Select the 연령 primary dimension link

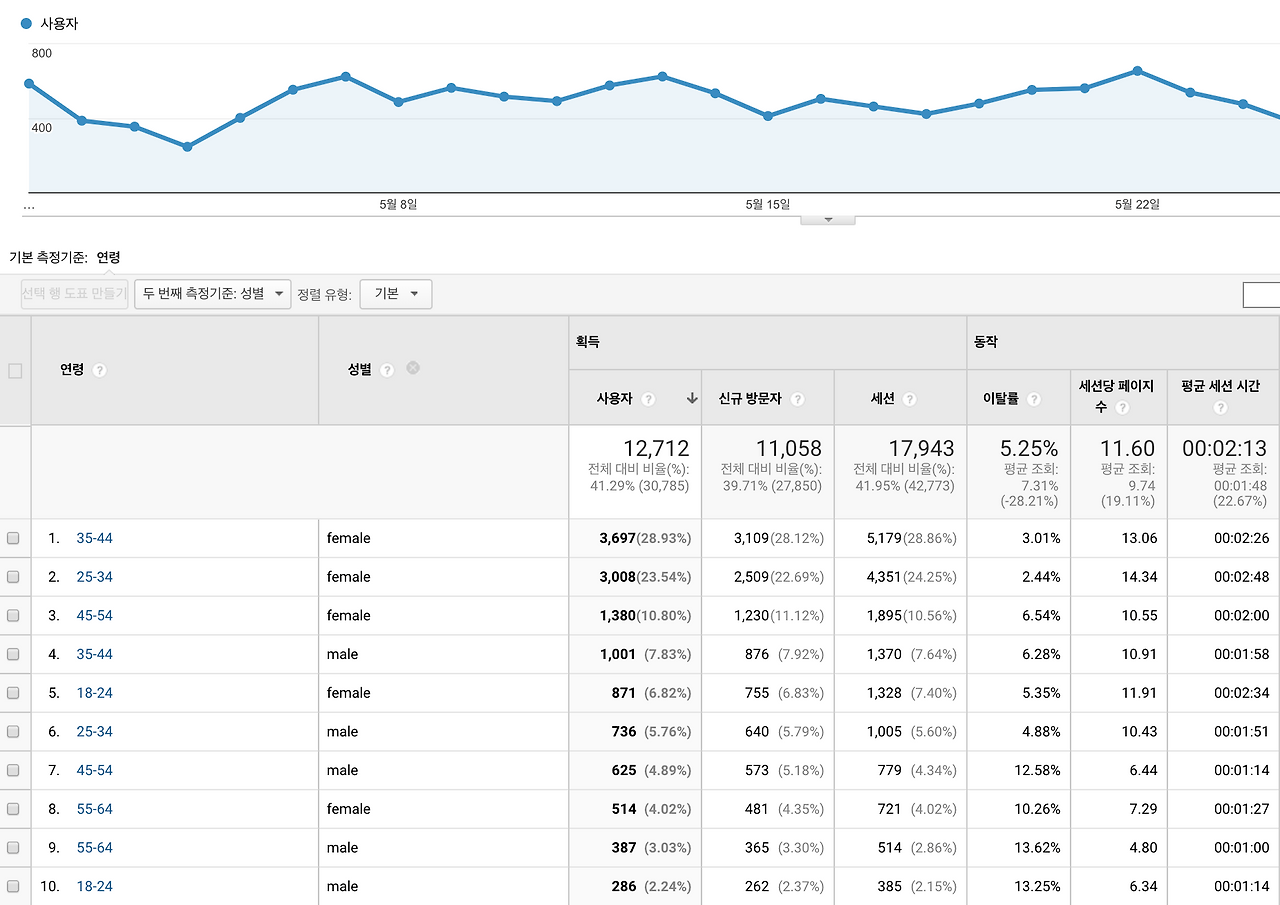click(108, 257)
